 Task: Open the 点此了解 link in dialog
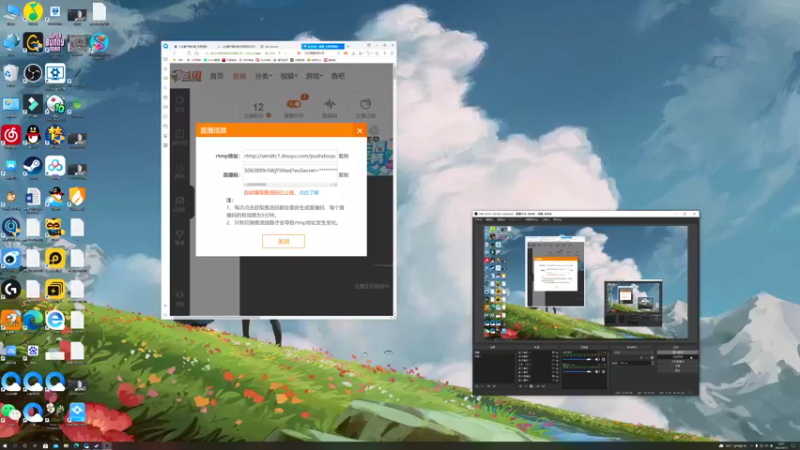click(309, 193)
